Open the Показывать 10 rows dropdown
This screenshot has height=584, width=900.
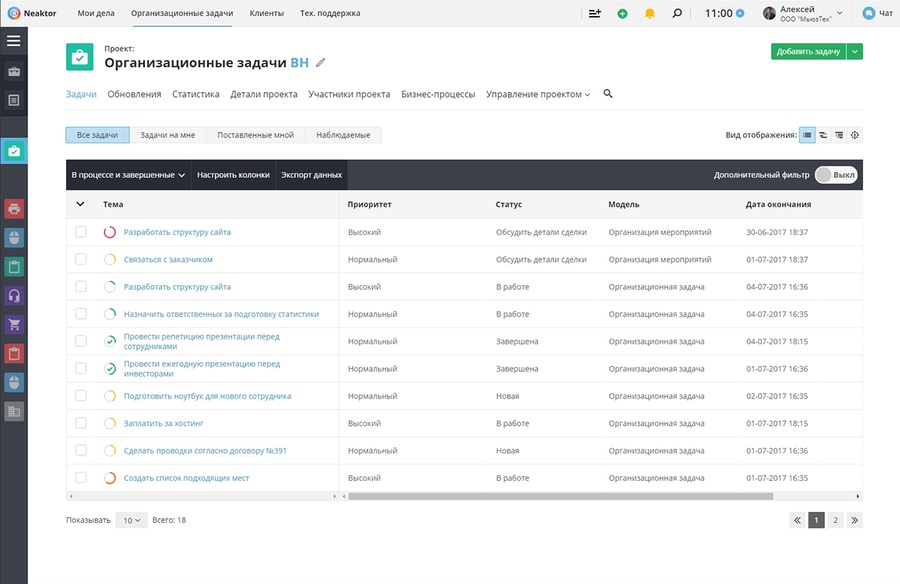pyautogui.click(x=131, y=520)
